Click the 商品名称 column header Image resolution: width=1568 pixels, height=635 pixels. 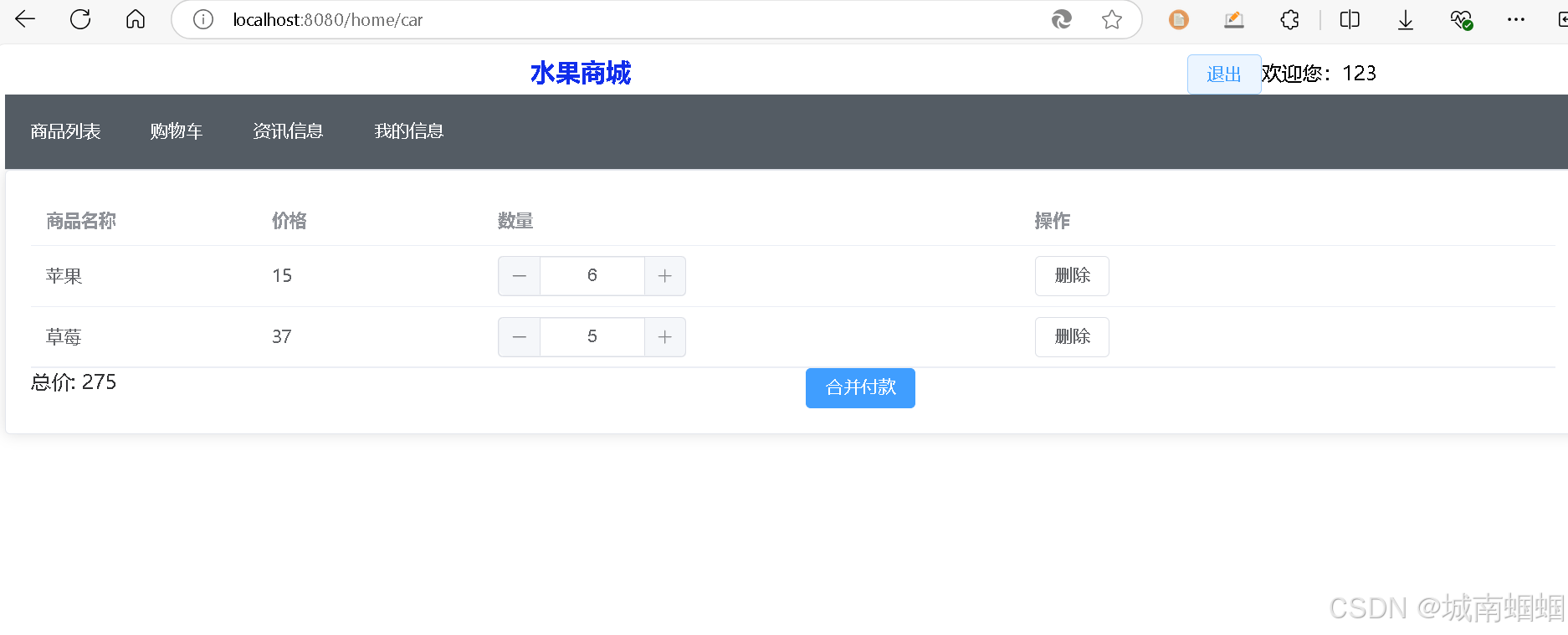click(x=81, y=221)
